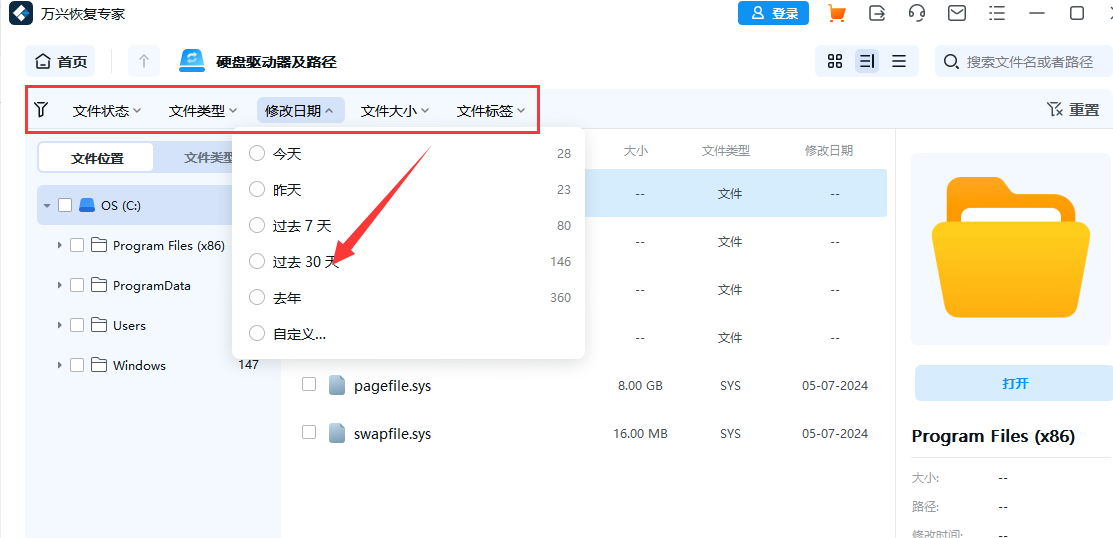Click the 万兴恢复专家 app logo
The width and height of the screenshot is (1113, 538).
click(21, 13)
